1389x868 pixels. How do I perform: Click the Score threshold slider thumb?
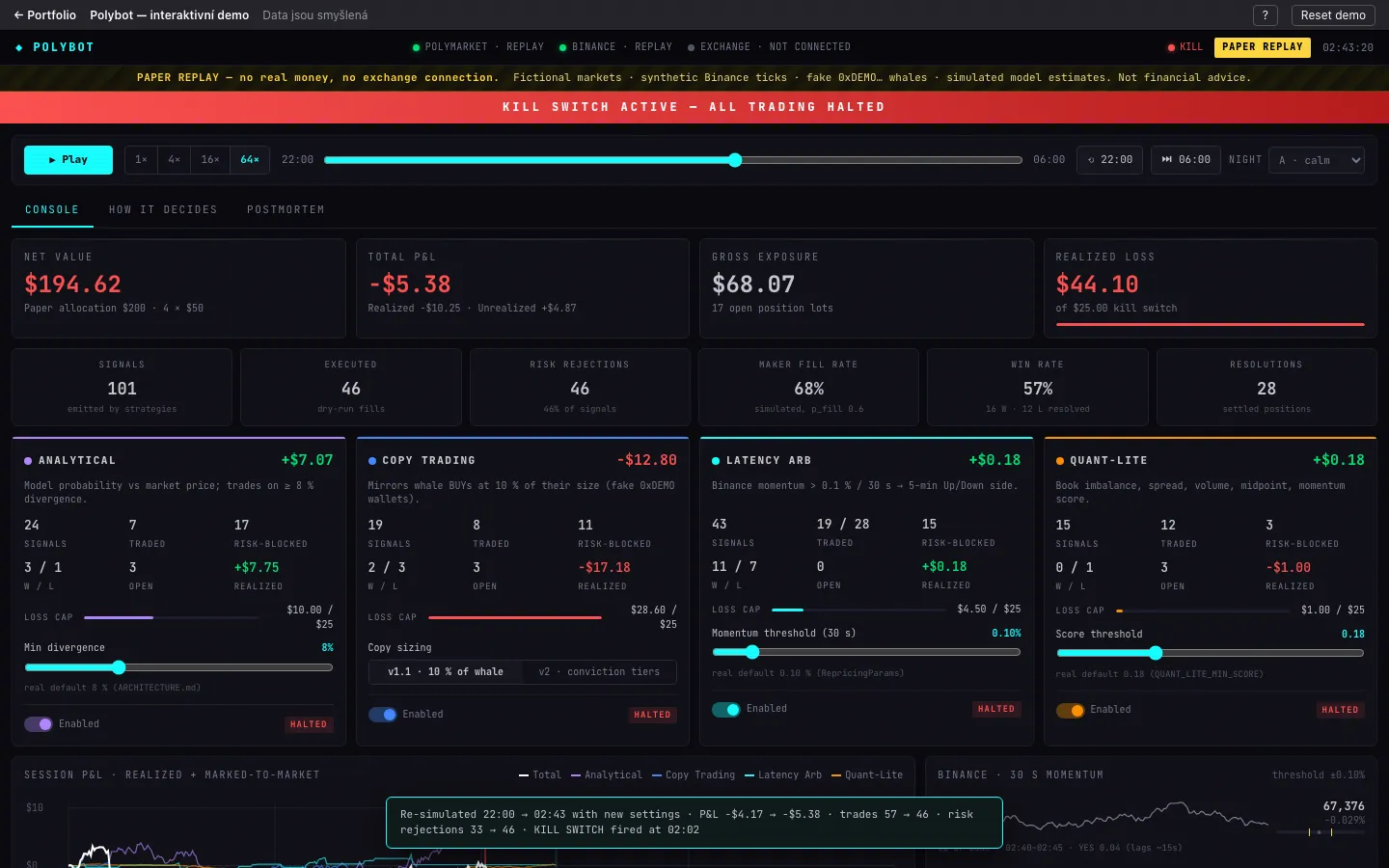(x=1156, y=653)
